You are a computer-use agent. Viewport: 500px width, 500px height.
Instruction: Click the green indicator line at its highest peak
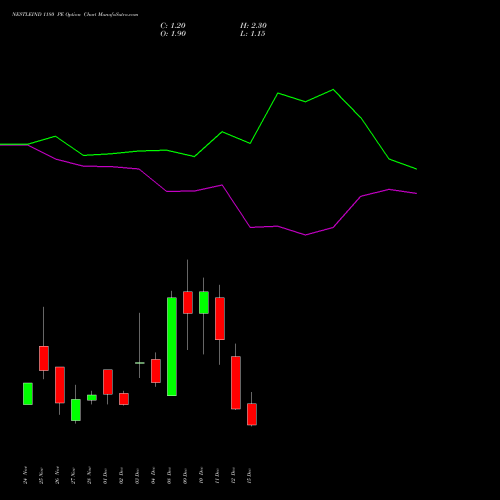333,90
